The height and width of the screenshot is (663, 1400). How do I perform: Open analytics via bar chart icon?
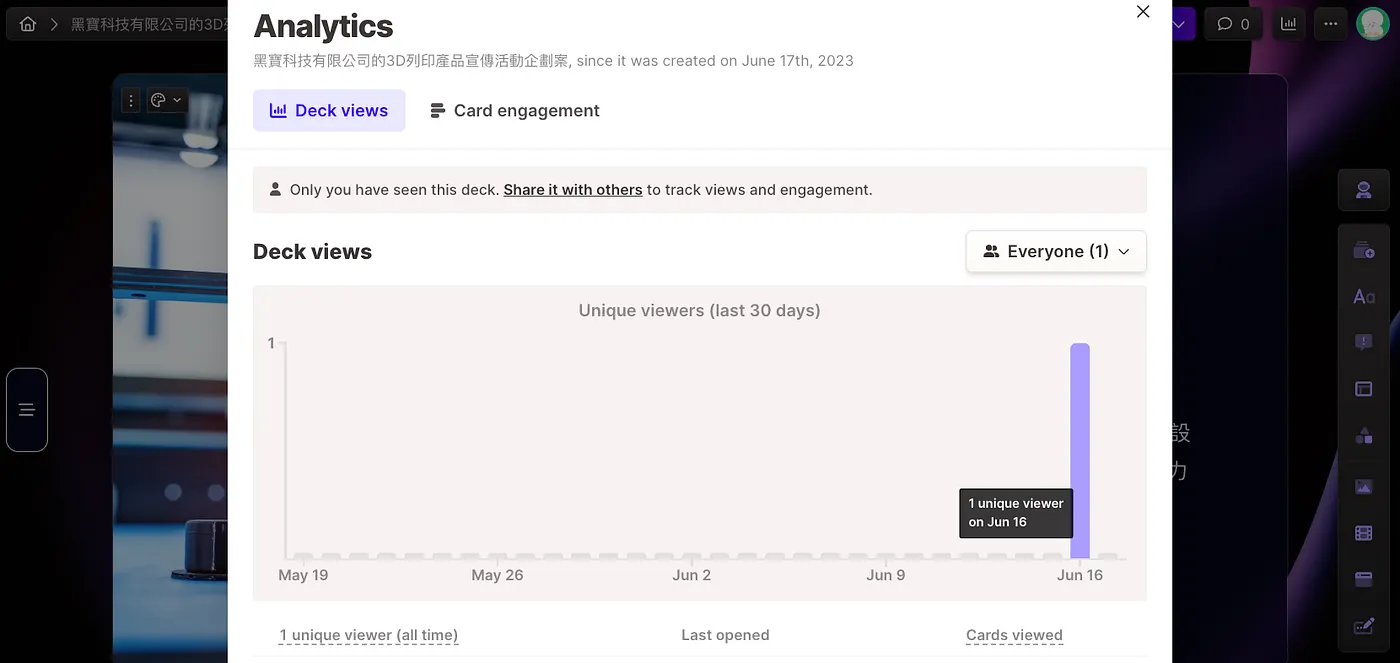point(1289,24)
